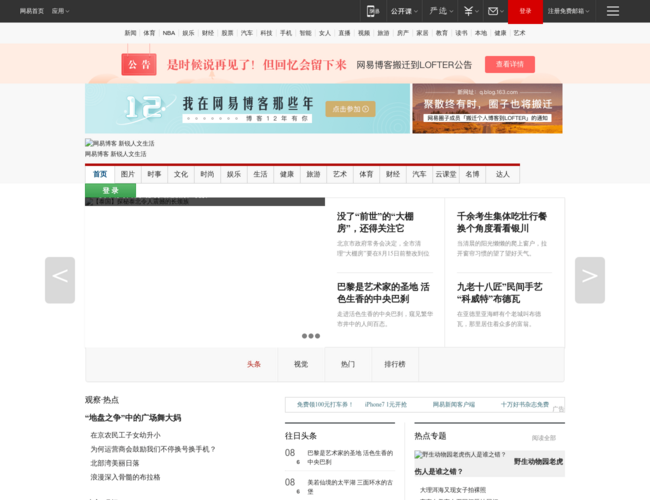This screenshot has width=650, height=500.
Task: Select the 生活 blog tab
Action: pyautogui.click(x=260, y=174)
